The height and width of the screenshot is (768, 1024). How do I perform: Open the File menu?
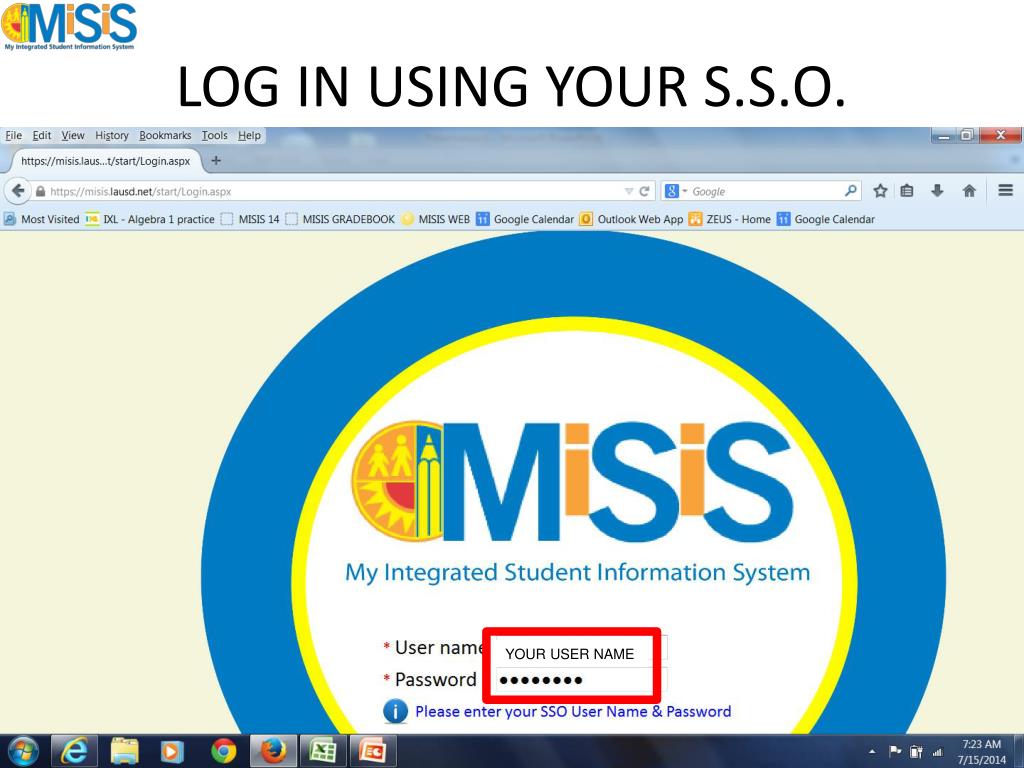(x=13, y=135)
